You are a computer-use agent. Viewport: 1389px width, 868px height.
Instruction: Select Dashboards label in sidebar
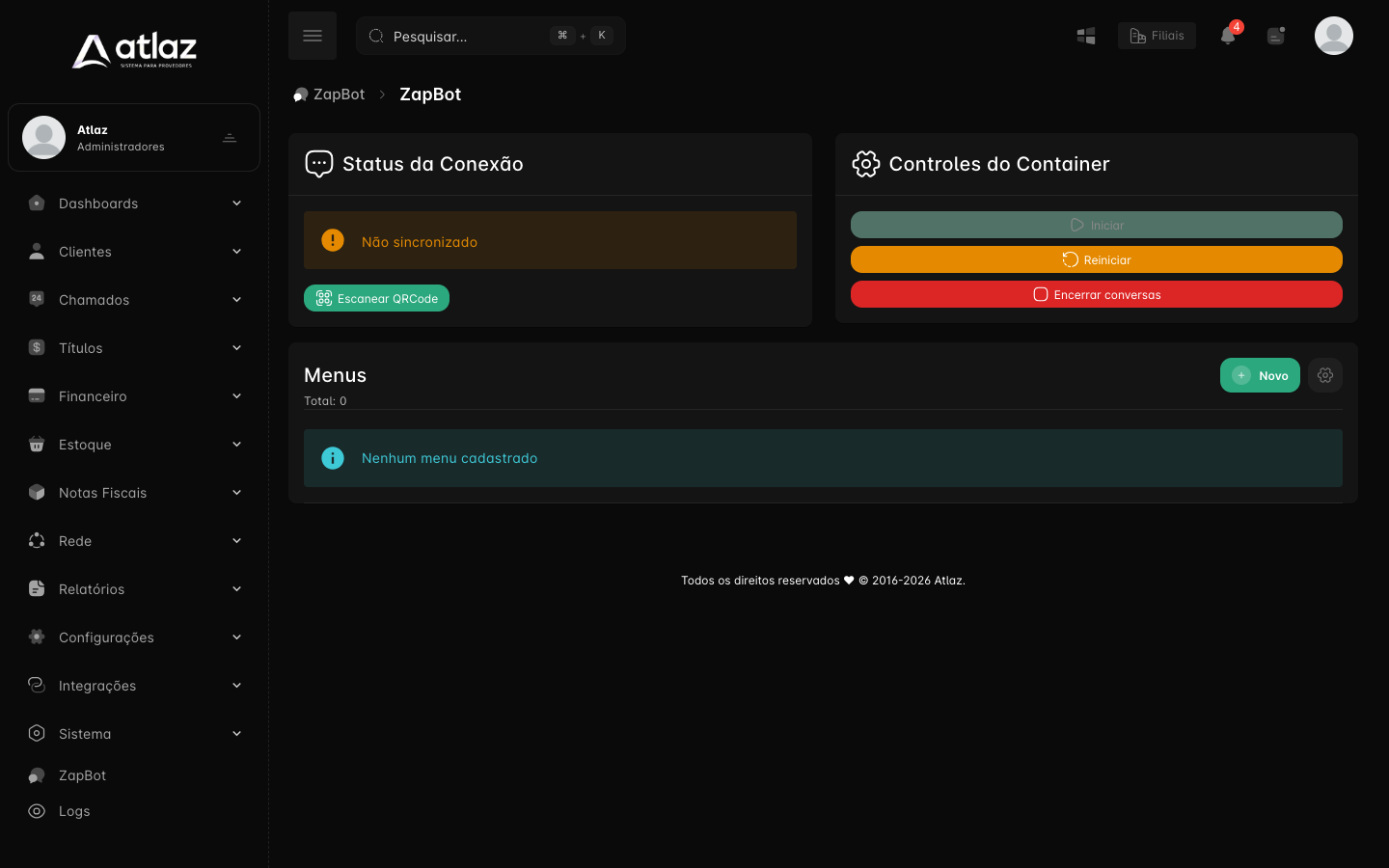coord(98,203)
